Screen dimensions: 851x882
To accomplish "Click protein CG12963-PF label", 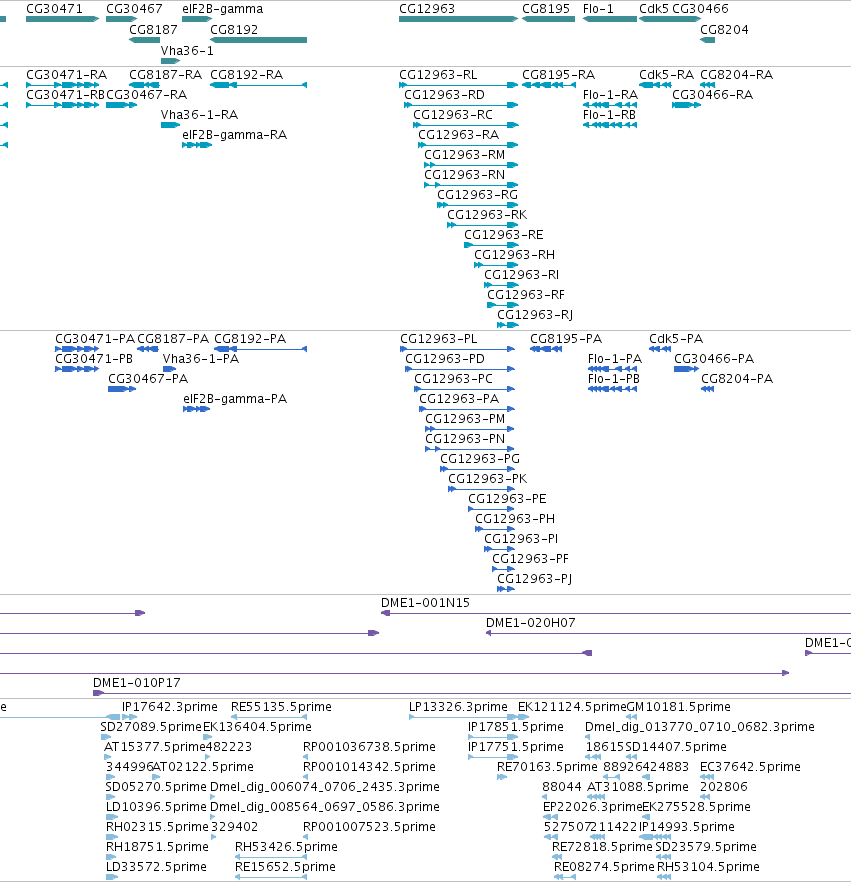I will pyautogui.click(x=530, y=559).
